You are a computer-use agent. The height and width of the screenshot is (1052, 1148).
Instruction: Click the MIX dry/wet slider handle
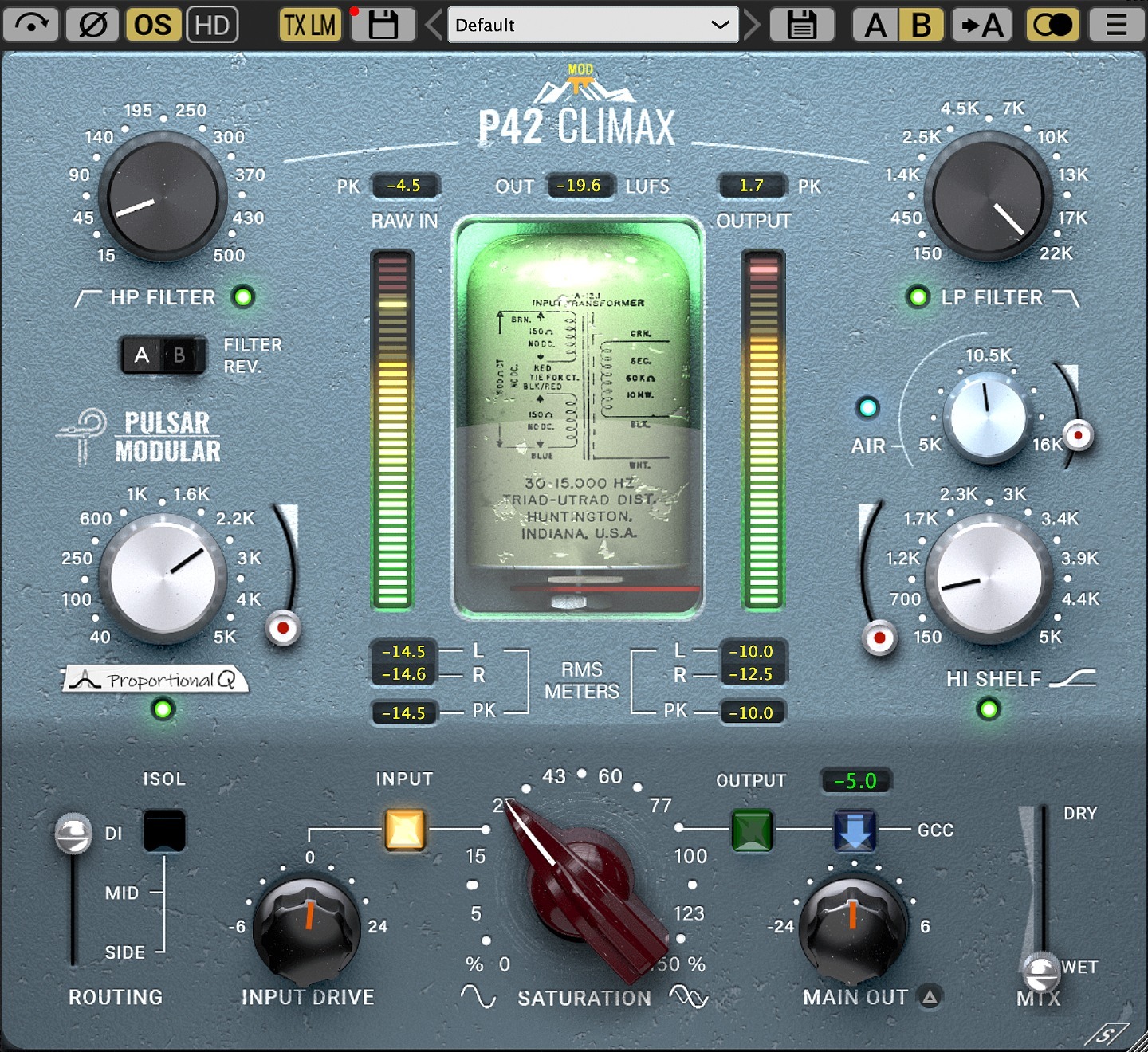pyautogui.click(x=1040, y=971)
